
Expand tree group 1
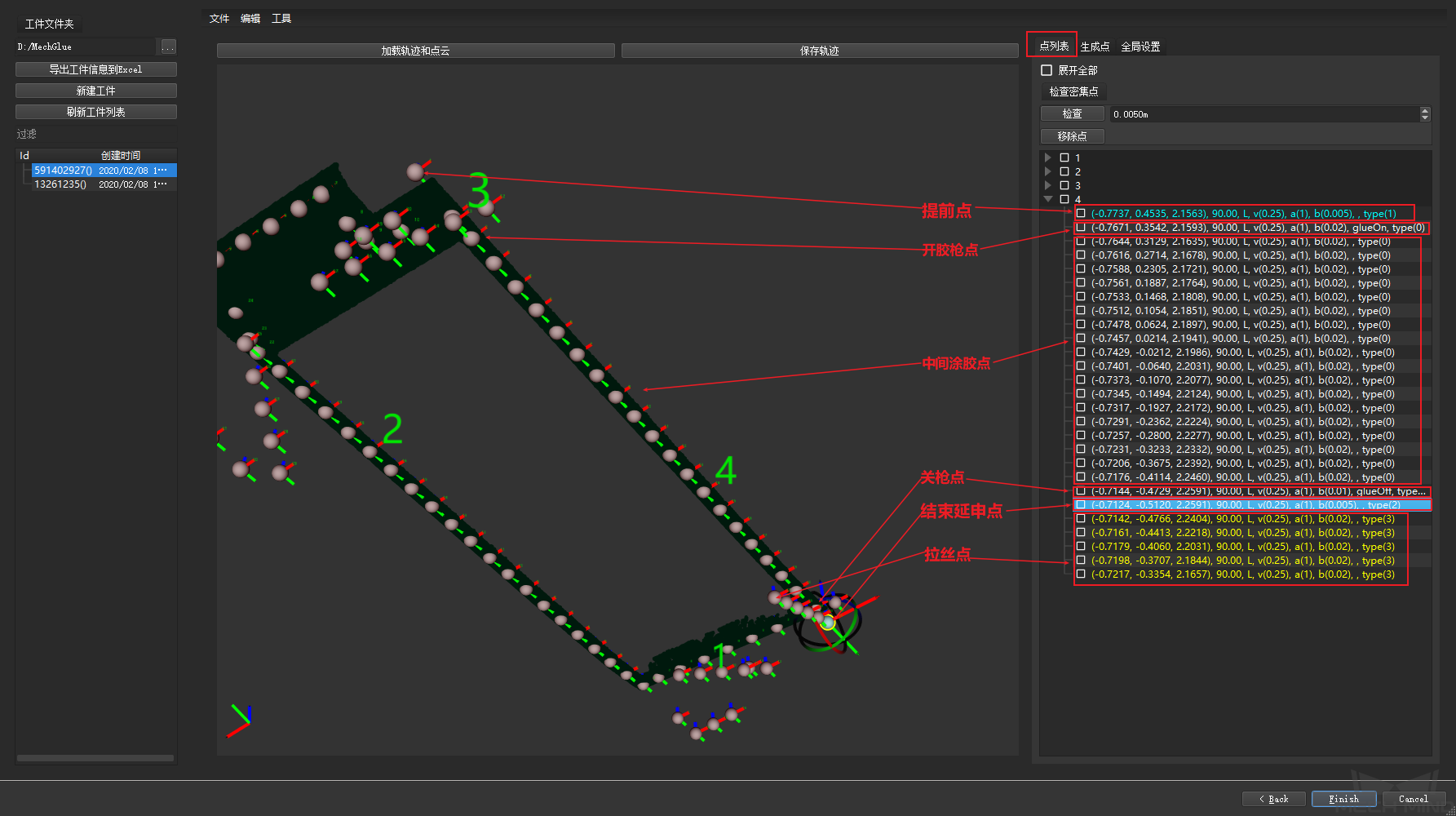point(1048,157)
